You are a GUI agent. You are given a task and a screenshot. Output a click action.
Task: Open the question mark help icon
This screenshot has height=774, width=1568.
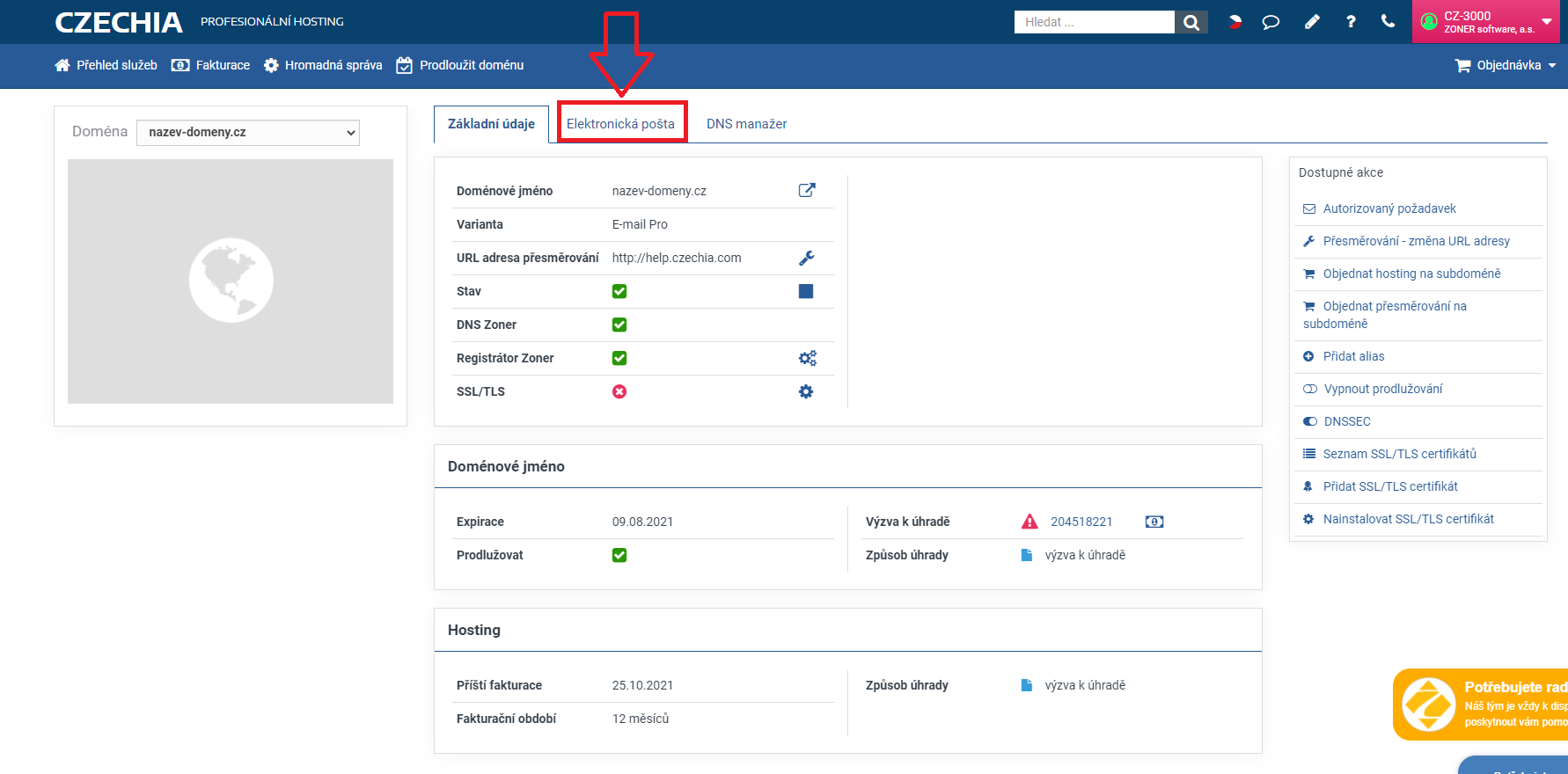click(x=1351, y=22)
